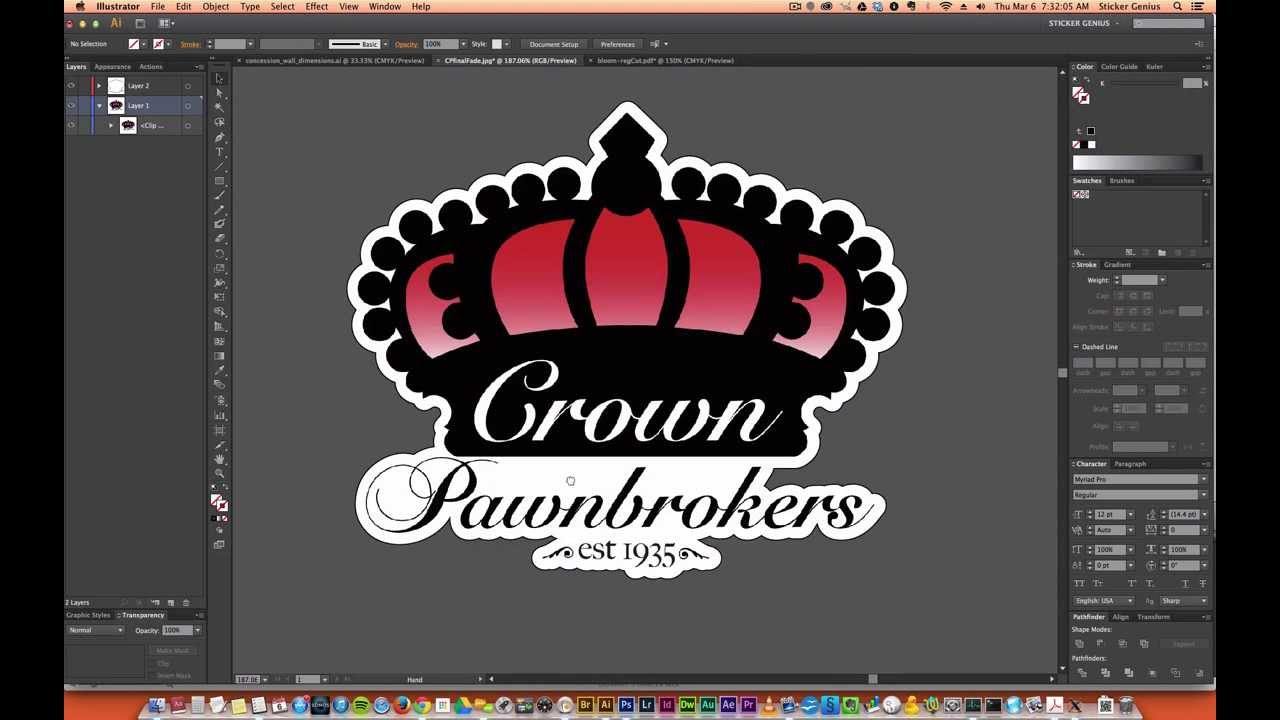Select the Eyedropper tool

coord(219,371)
